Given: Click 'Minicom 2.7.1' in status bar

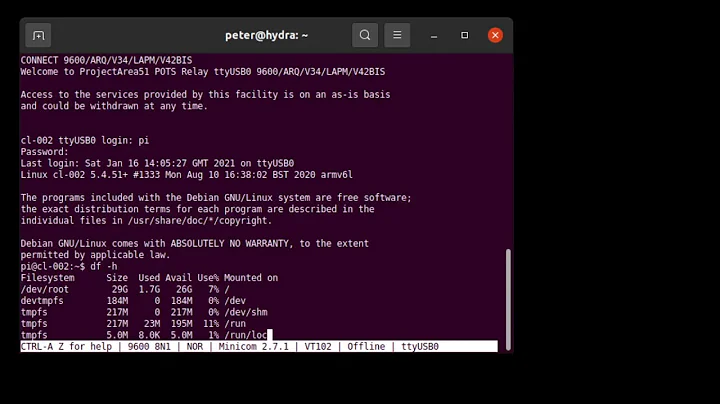Looking at the screenshot, I should (x=253, y=347).
